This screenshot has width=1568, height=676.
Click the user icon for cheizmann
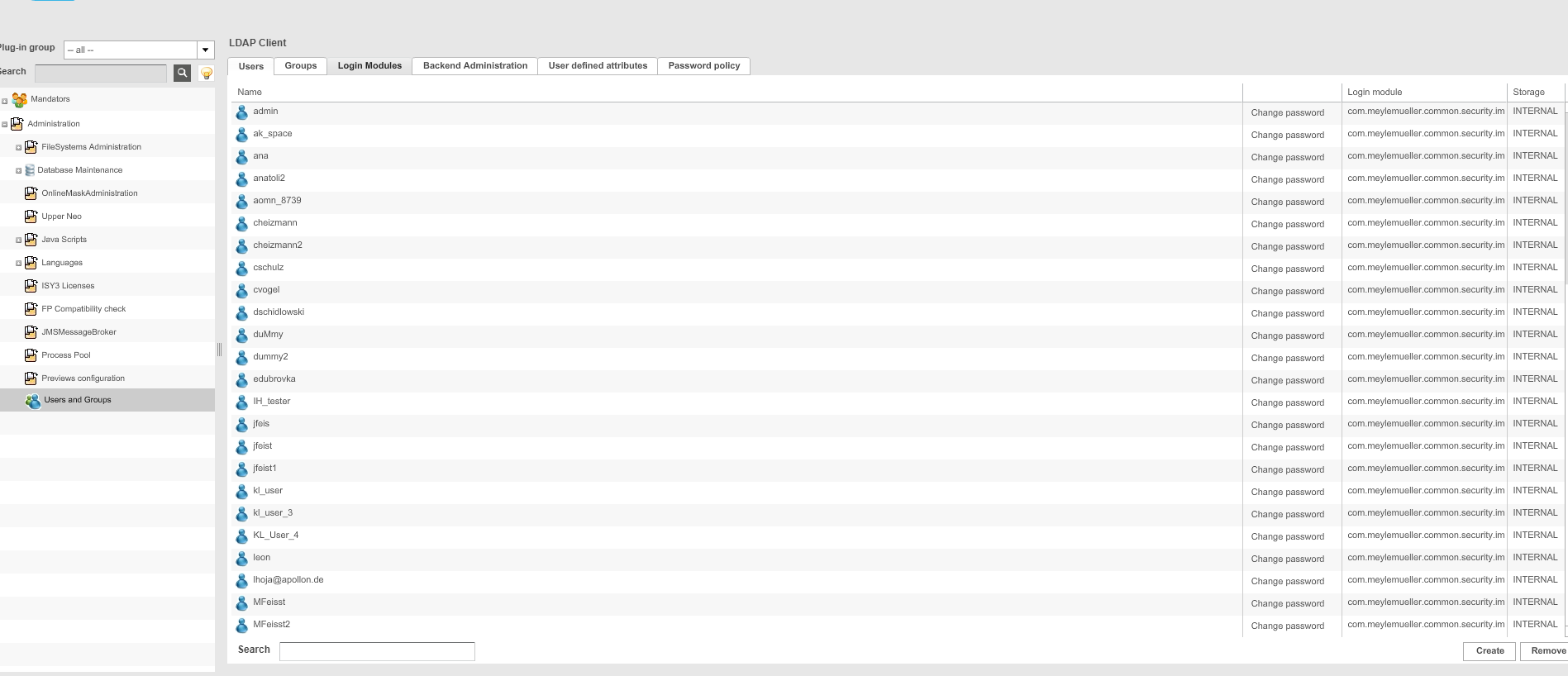(242, 224)
